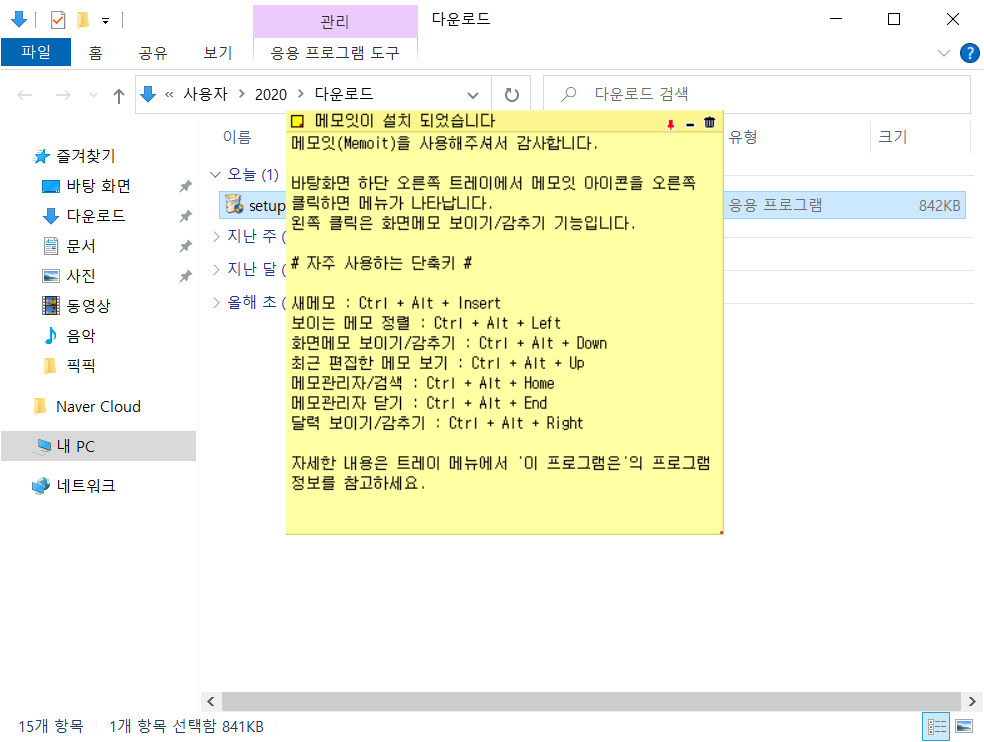Click 사용자 in the address path

(205, 94)
